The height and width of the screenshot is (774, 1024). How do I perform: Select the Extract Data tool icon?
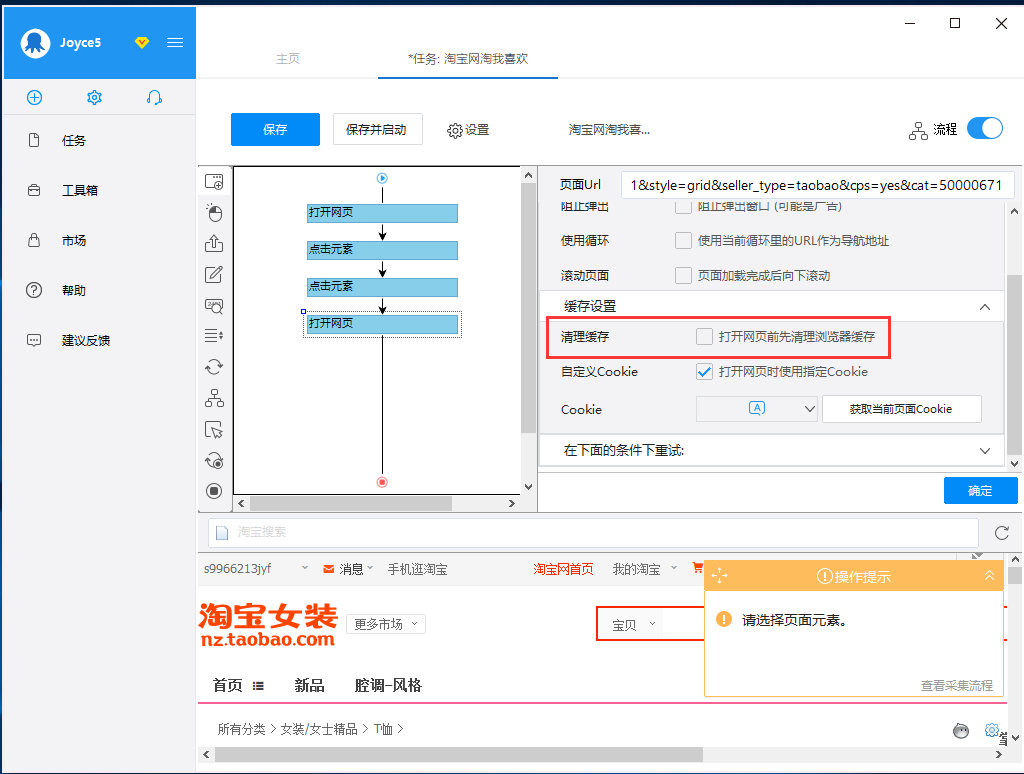pos(214,244)
